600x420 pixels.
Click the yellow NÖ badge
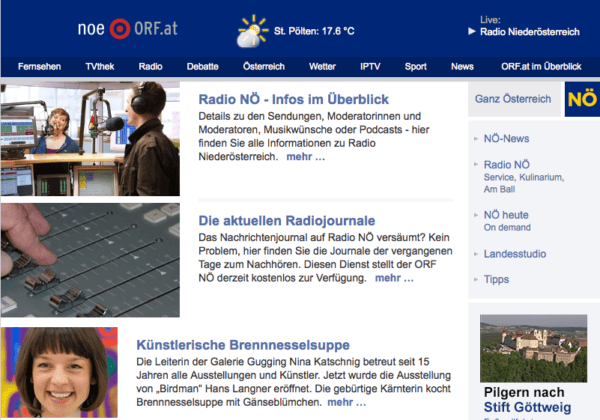pos(582,99)
